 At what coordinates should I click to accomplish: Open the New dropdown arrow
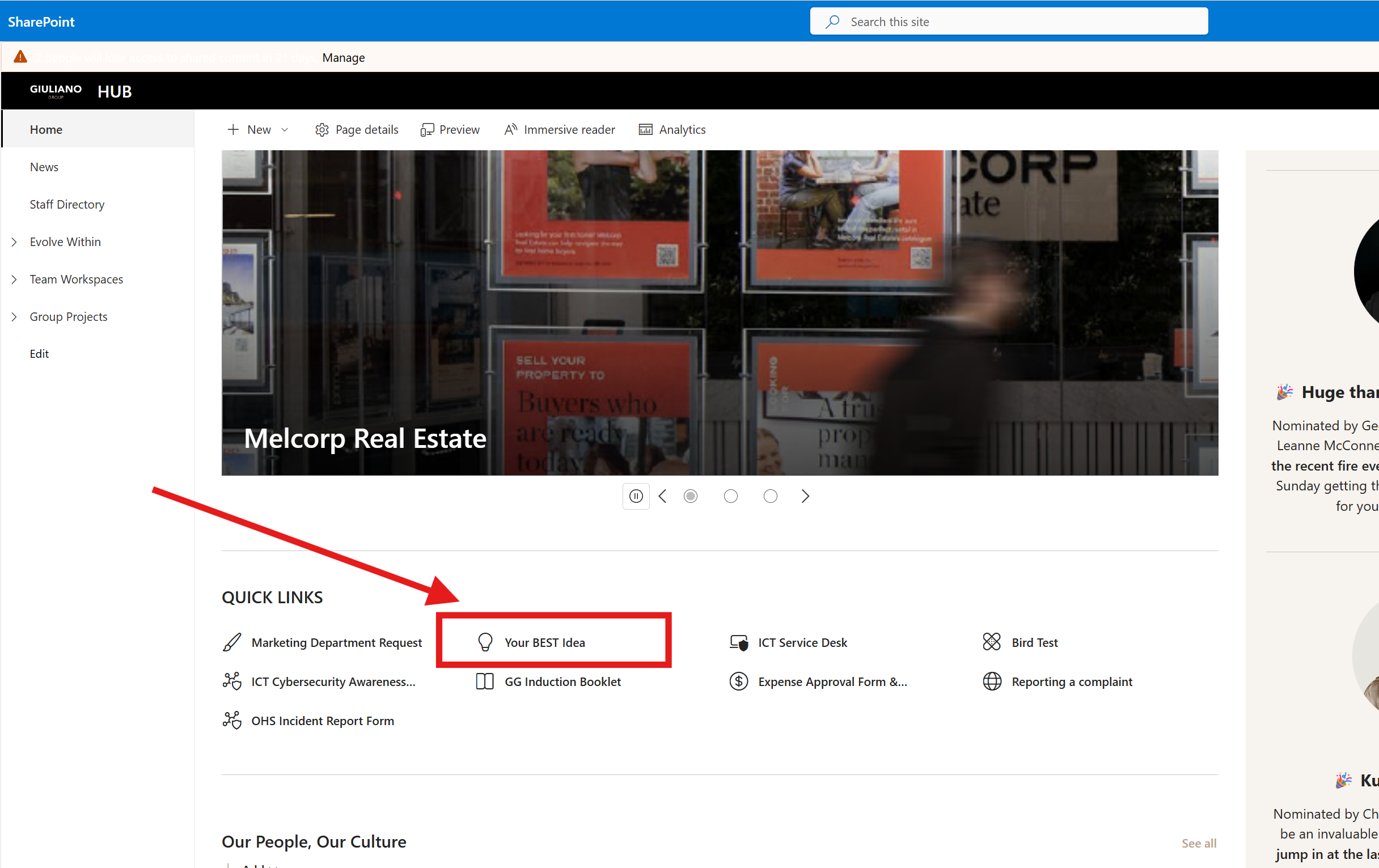[x=285, y=130]
